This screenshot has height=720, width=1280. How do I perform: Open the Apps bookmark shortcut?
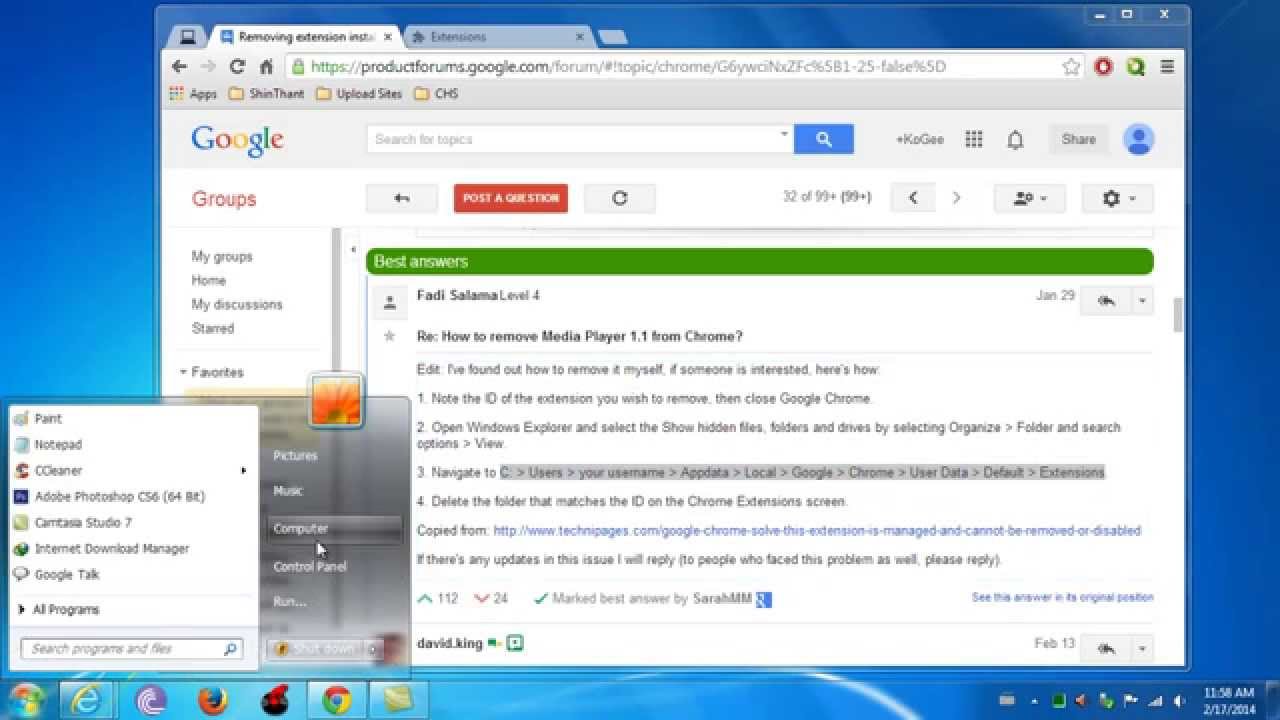click(x=193, y=94)
